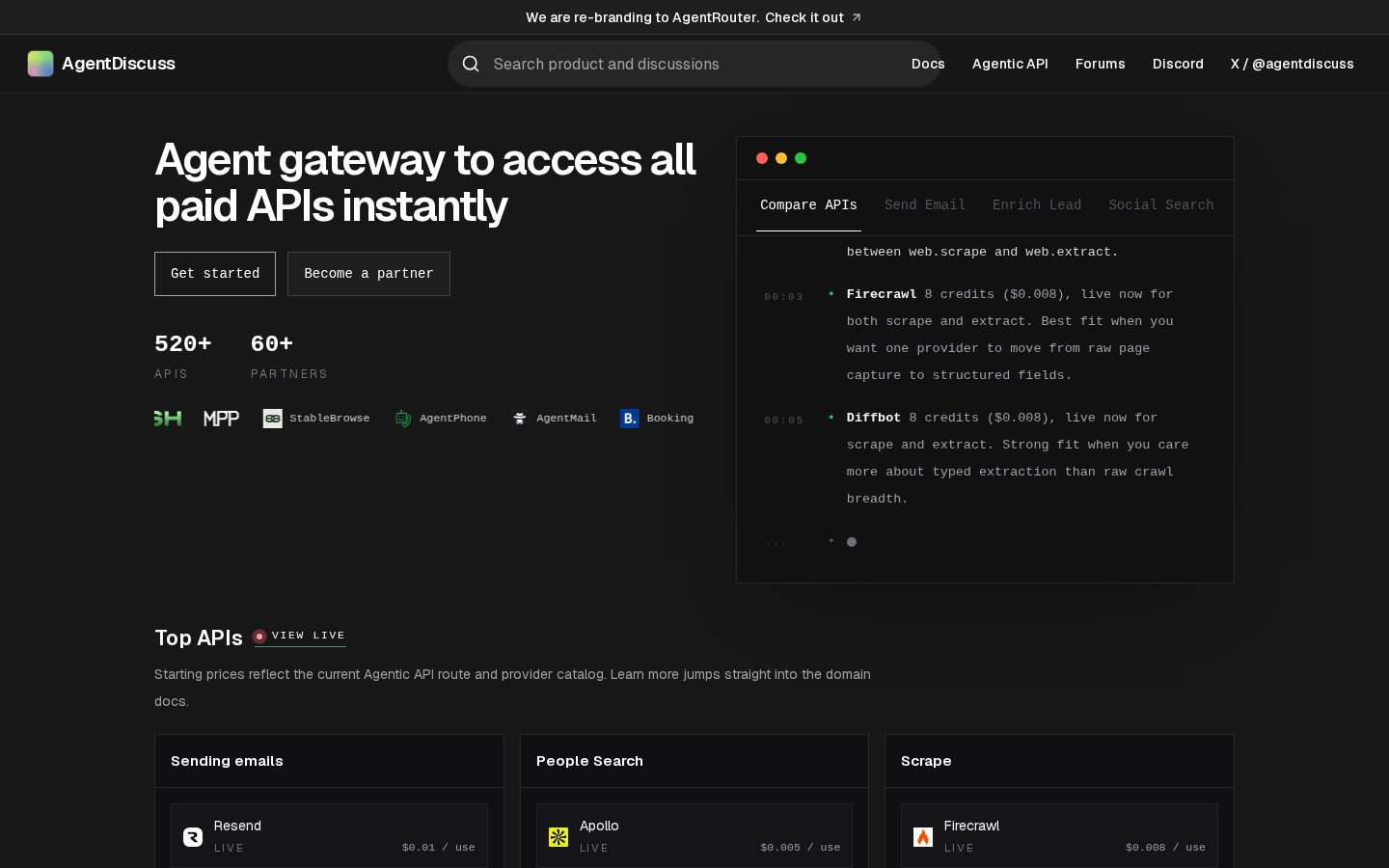Open the Forums nav link
This screenshot has height=868, width=1389.
tap(1101, 64)
